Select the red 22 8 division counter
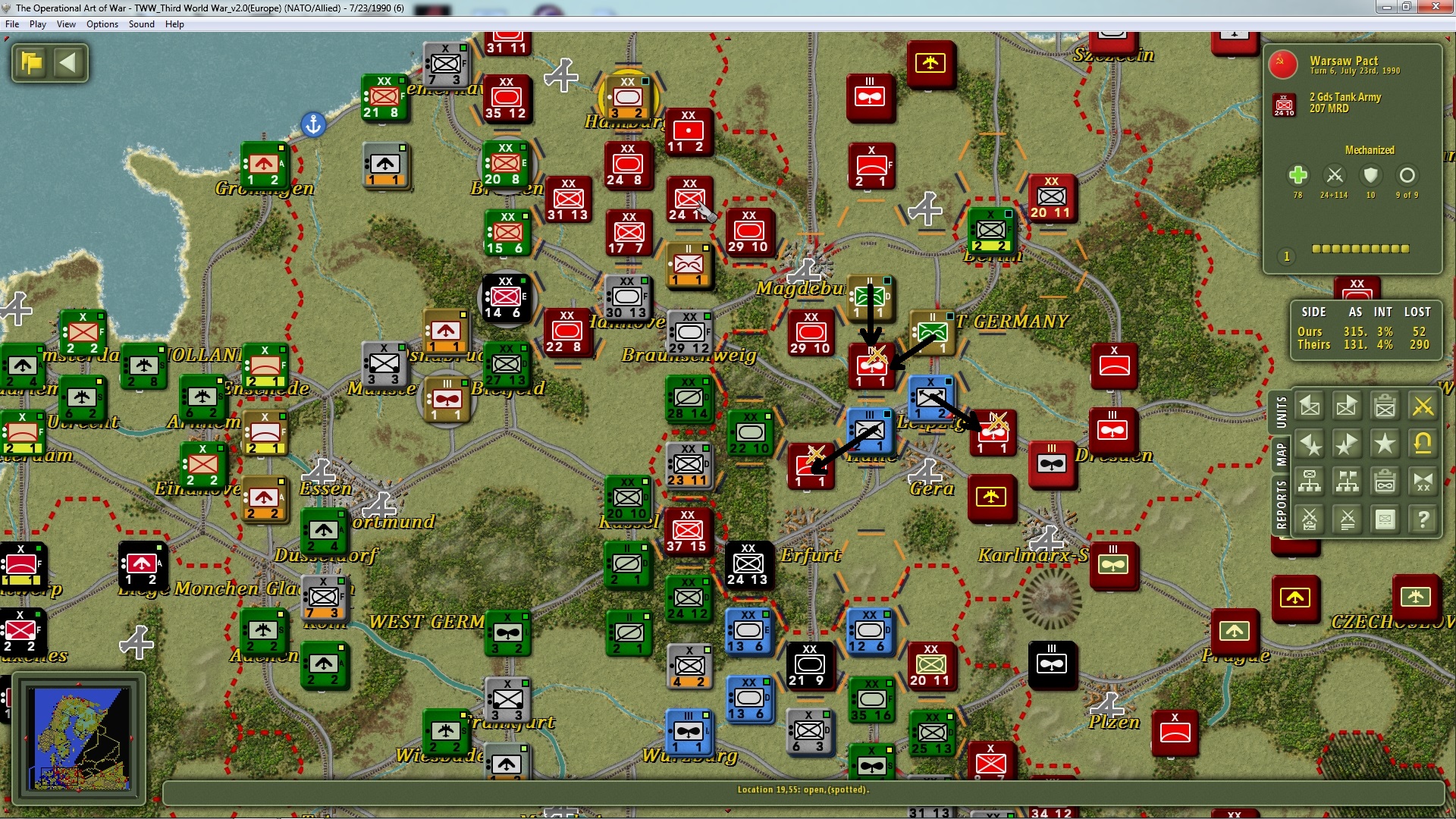The image size is (1456, 819). [x=566, y=331]
